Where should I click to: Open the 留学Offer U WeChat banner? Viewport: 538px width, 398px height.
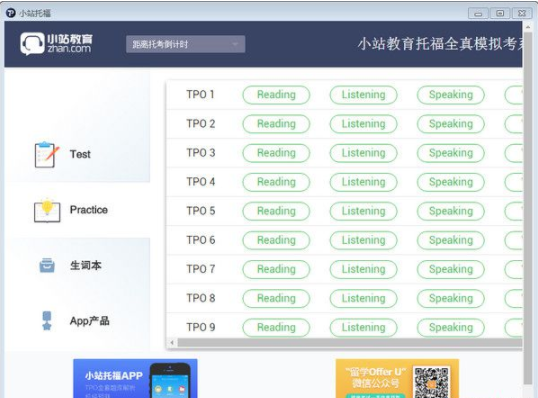point(397,378)
